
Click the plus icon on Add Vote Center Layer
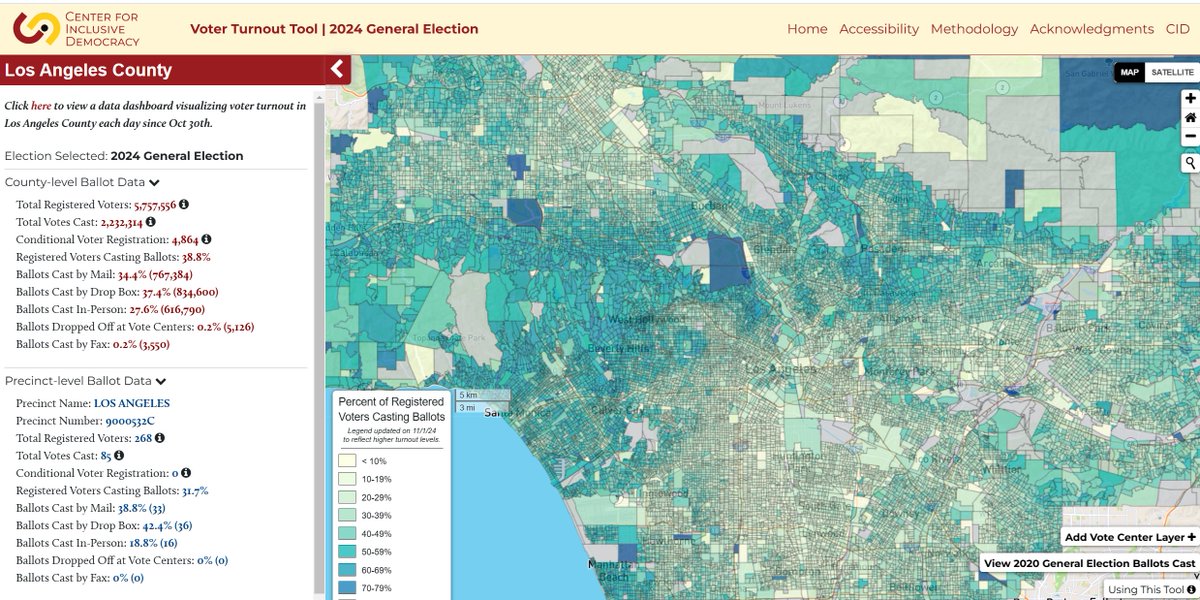coord(1191,537)
